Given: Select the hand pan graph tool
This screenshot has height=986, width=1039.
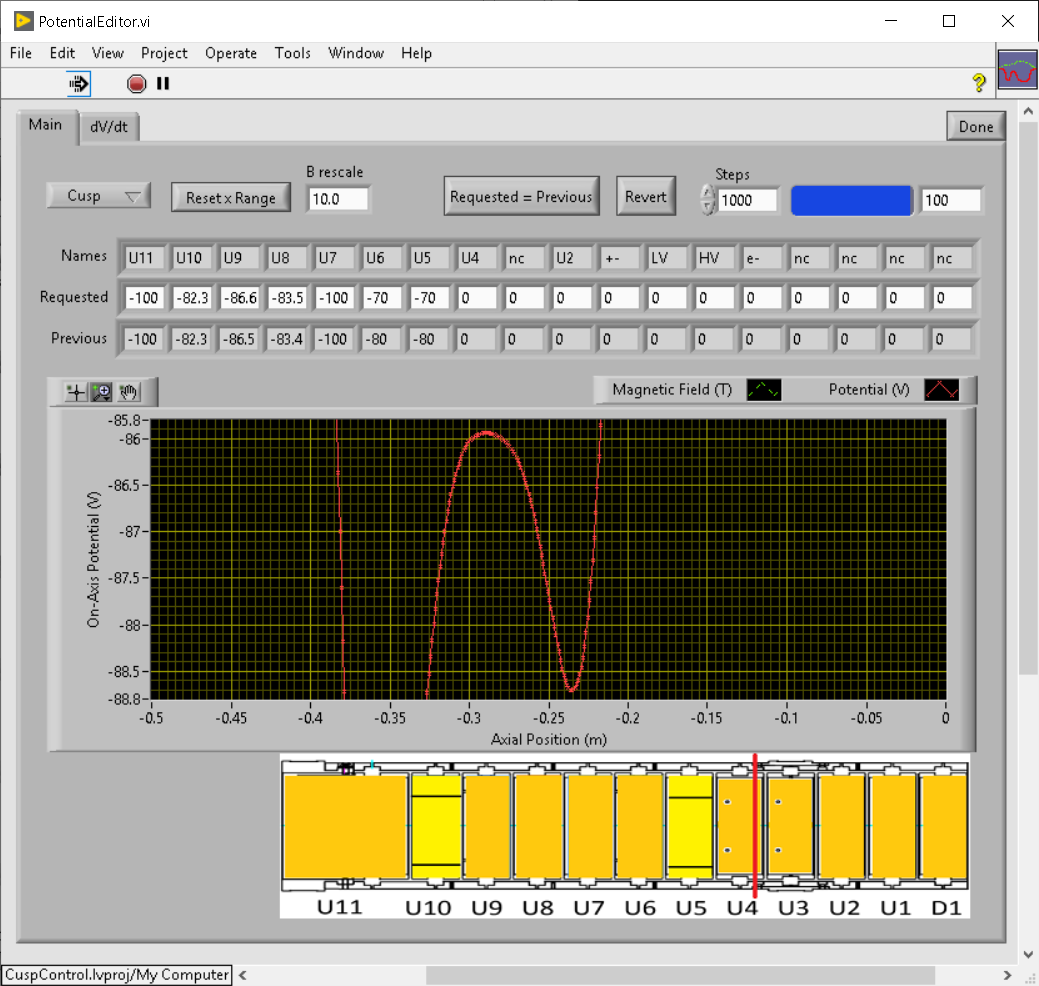Looking at the screenshot, I should 128,393.
